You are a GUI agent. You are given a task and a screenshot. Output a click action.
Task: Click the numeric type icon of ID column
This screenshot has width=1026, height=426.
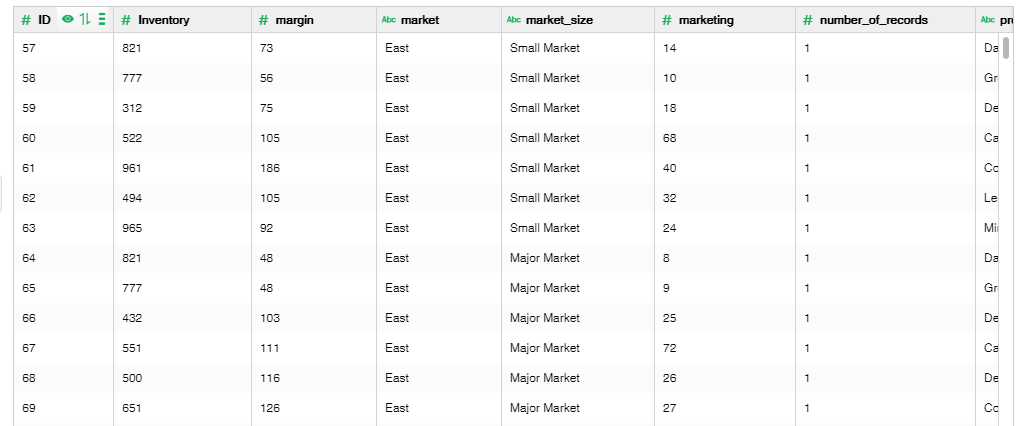pos(26,20)
